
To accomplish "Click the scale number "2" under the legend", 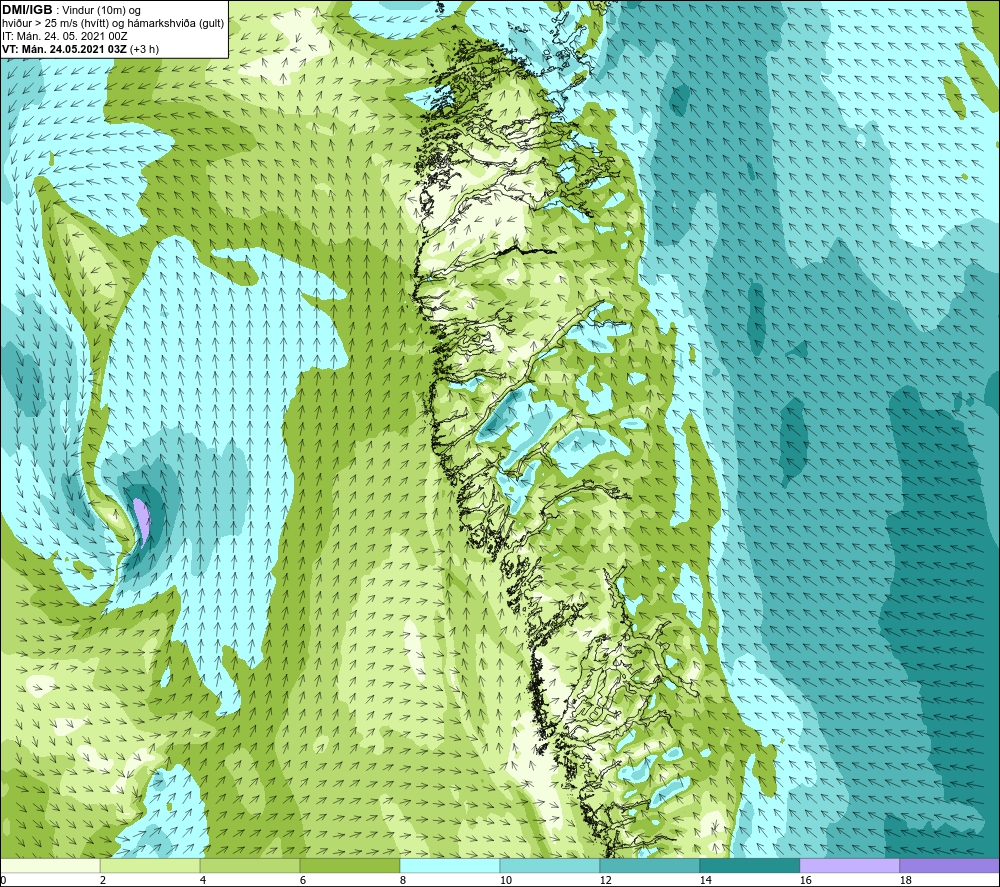I will [x=103, y=880].
